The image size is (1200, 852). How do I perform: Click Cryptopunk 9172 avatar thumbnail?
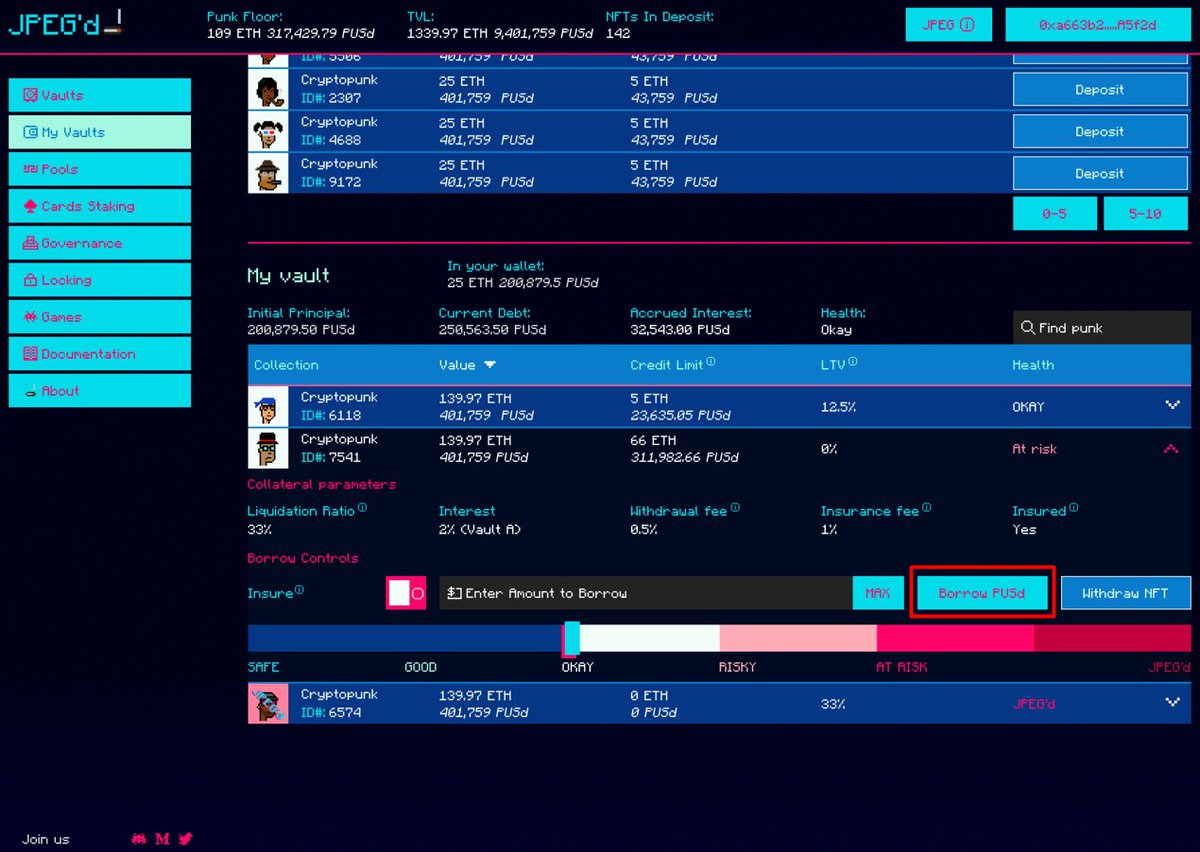point(268,174)
